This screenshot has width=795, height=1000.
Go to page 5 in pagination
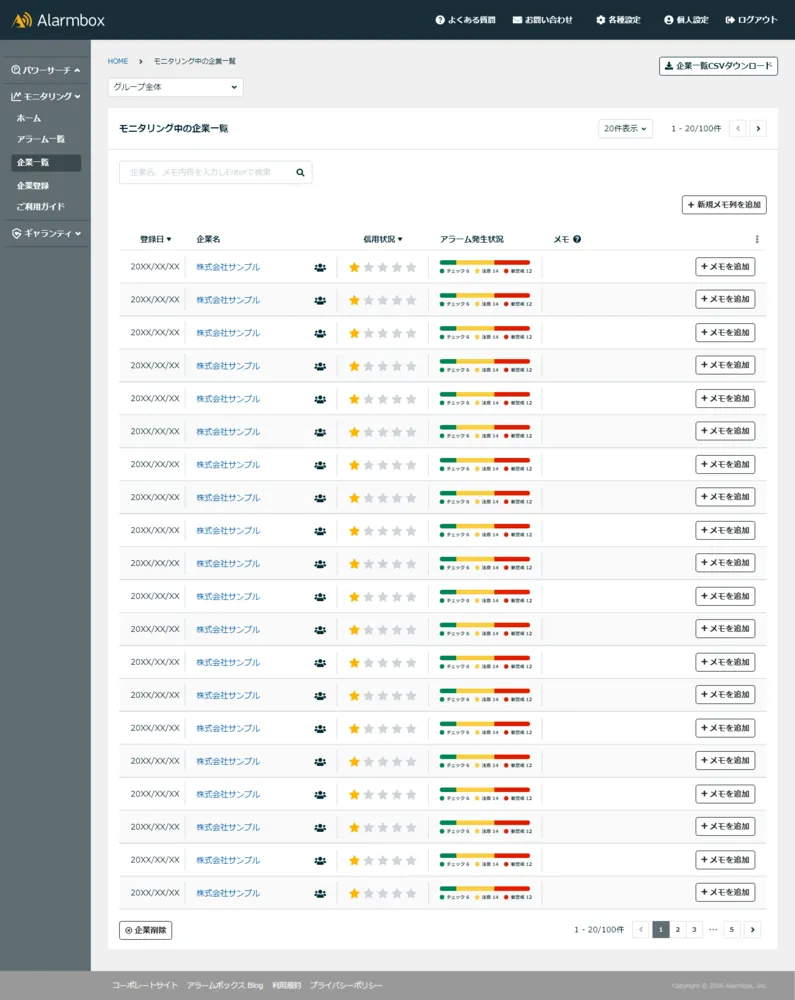(731, 929)
